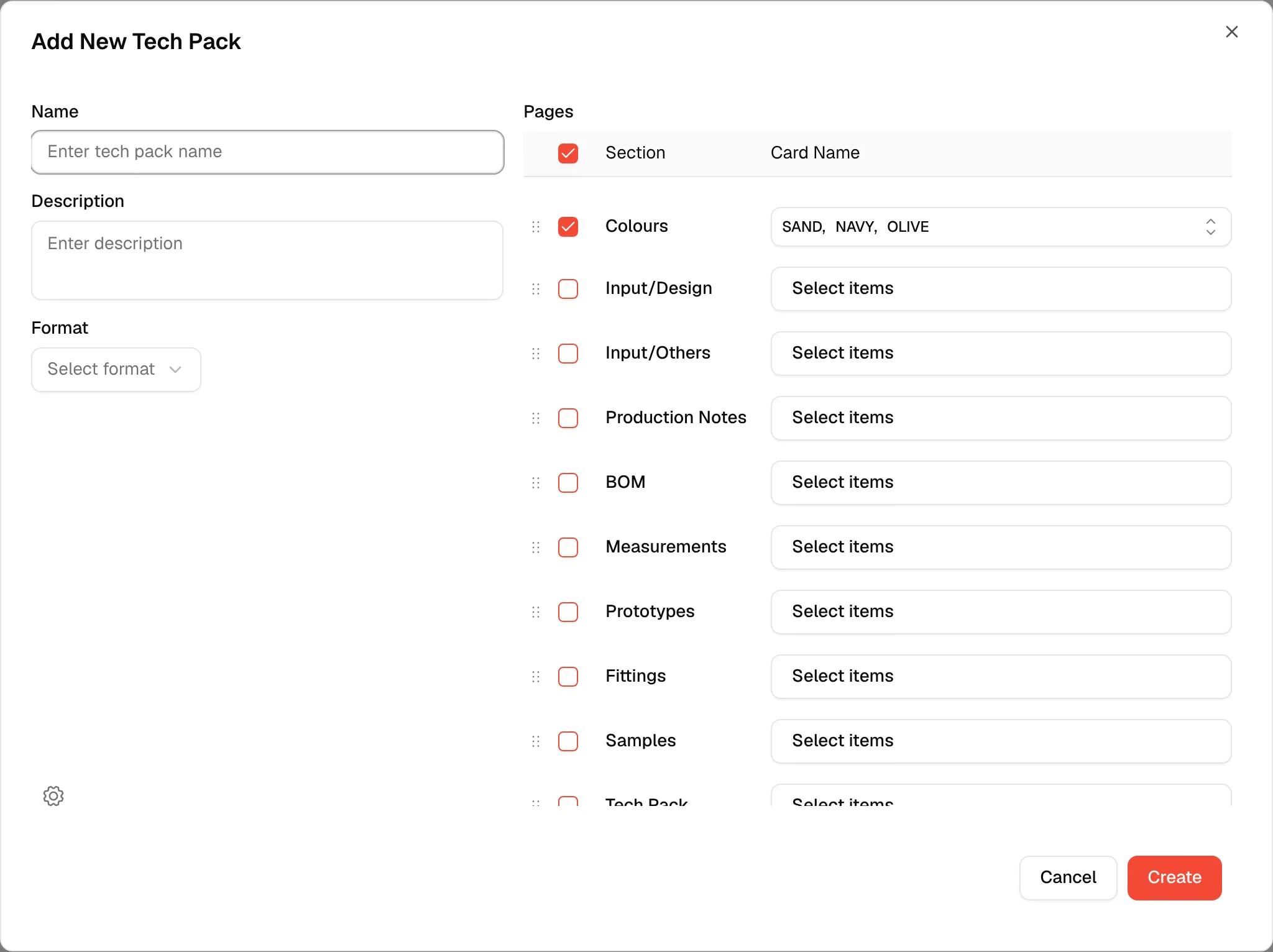This screenshot has width=1273, height=952.
Task: Grab the drag handle for Production Notes row
Action: pyautogui.click(x=536, y=418)
